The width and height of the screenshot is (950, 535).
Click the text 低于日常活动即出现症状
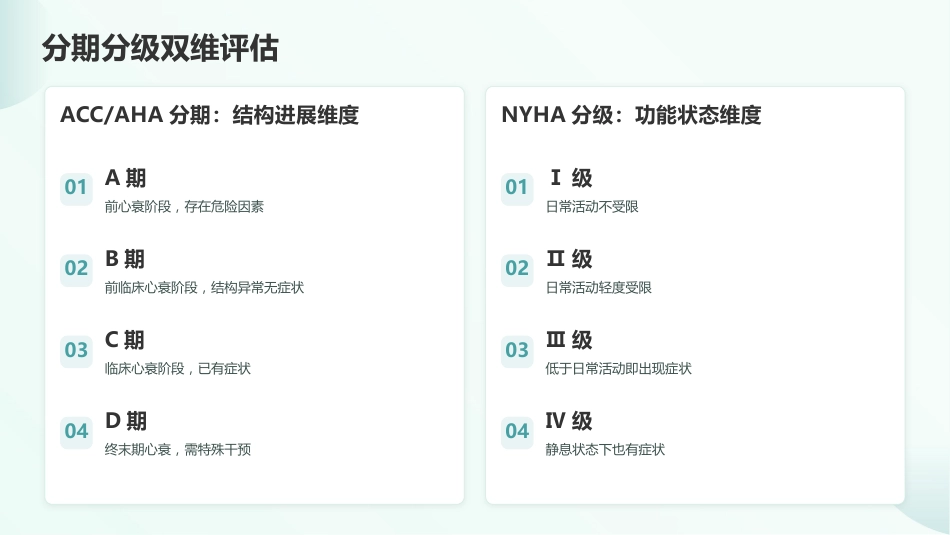[619, 368]
